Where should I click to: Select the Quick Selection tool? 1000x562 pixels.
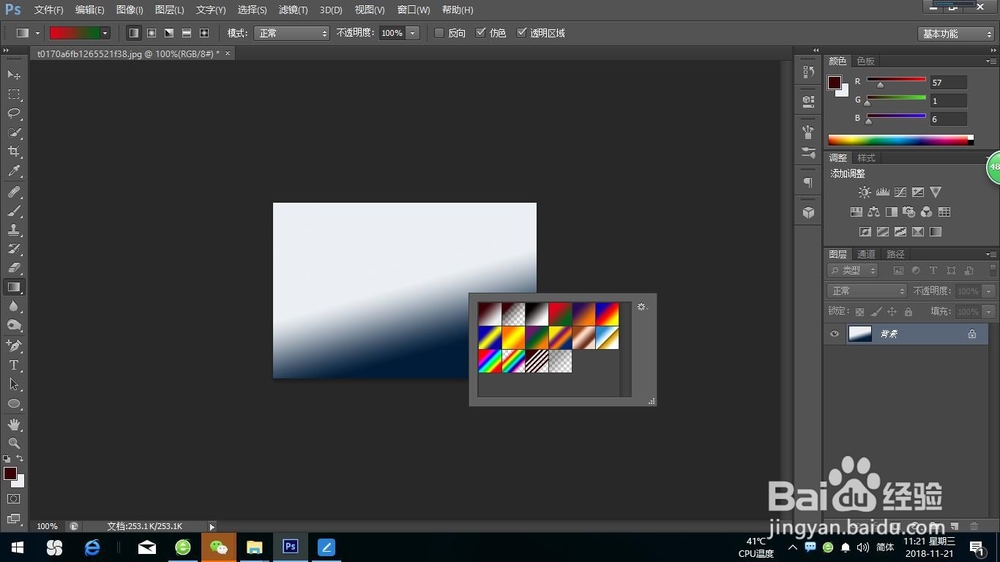pyautogui.click(x=13, y=132)
